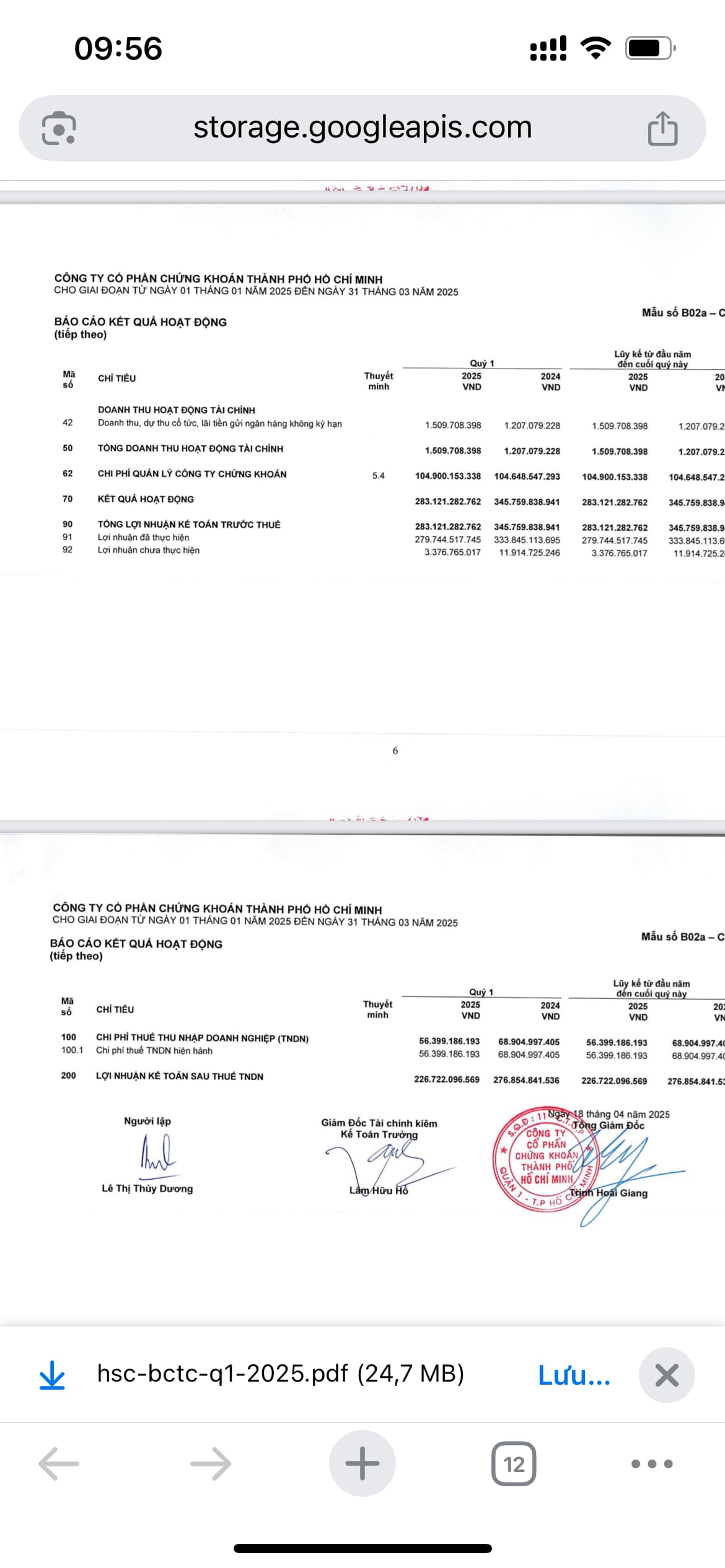This screenshot has width=725, height=1568.
Task: Tap value 333.845.113.695 in Quý 1 2024 column
Action: click(527, 540)
